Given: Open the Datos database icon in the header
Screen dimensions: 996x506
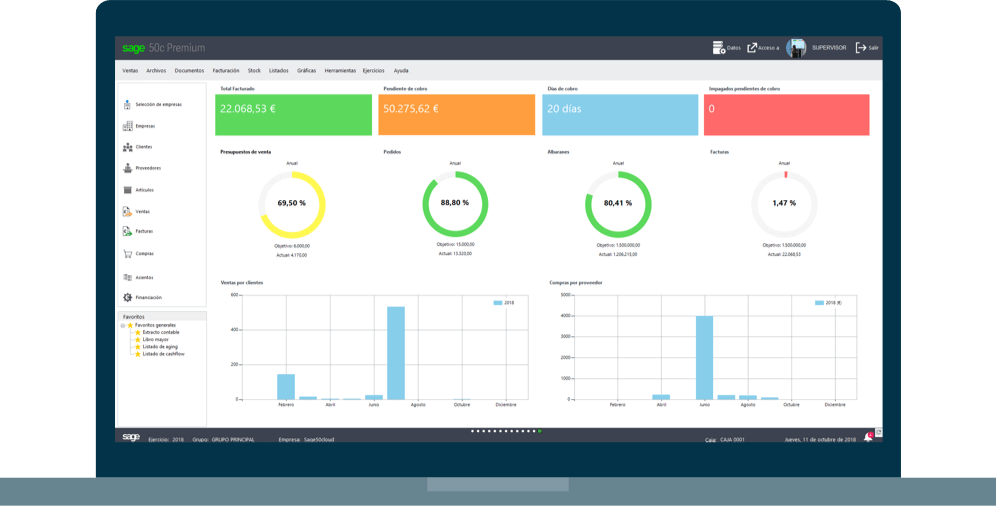Looking at the screenshot, I should point(718,47).
